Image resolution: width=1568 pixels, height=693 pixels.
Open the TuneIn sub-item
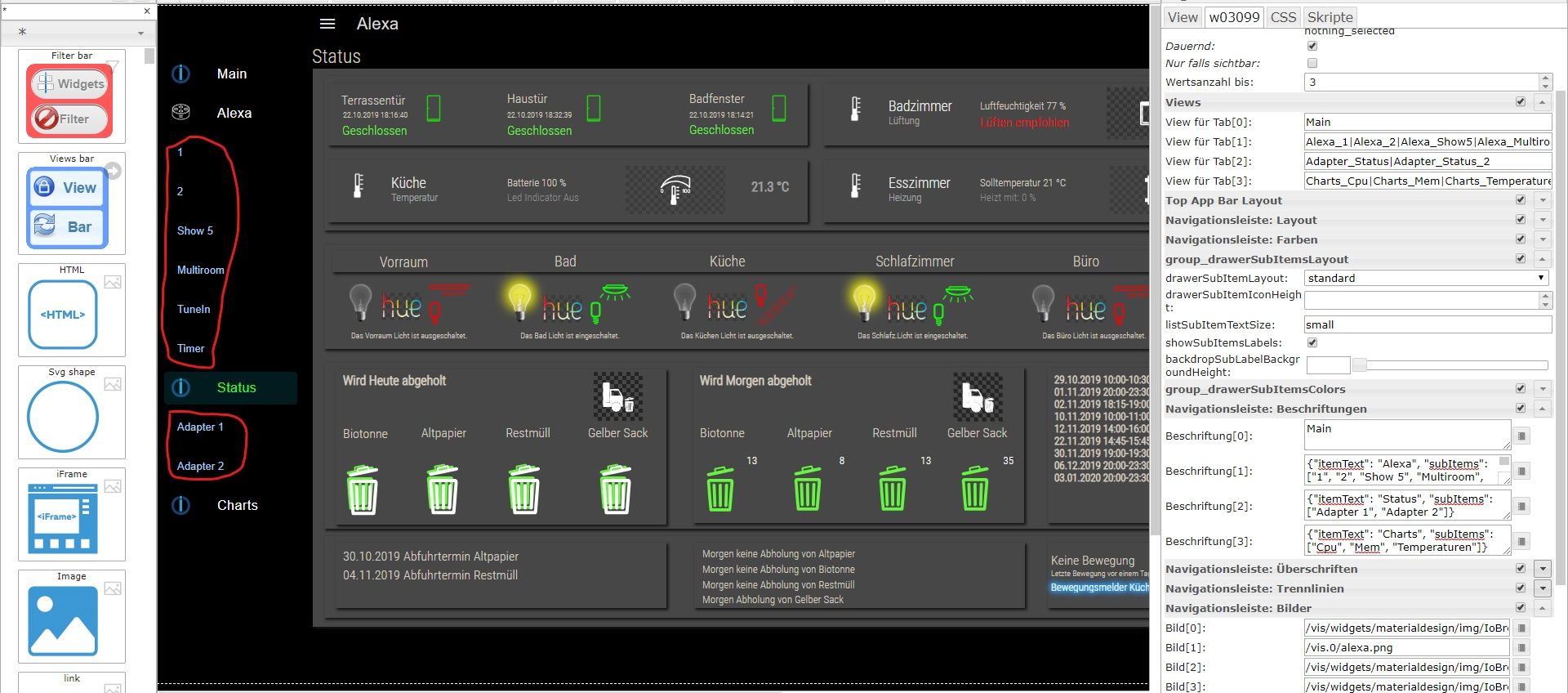point(194,309)
